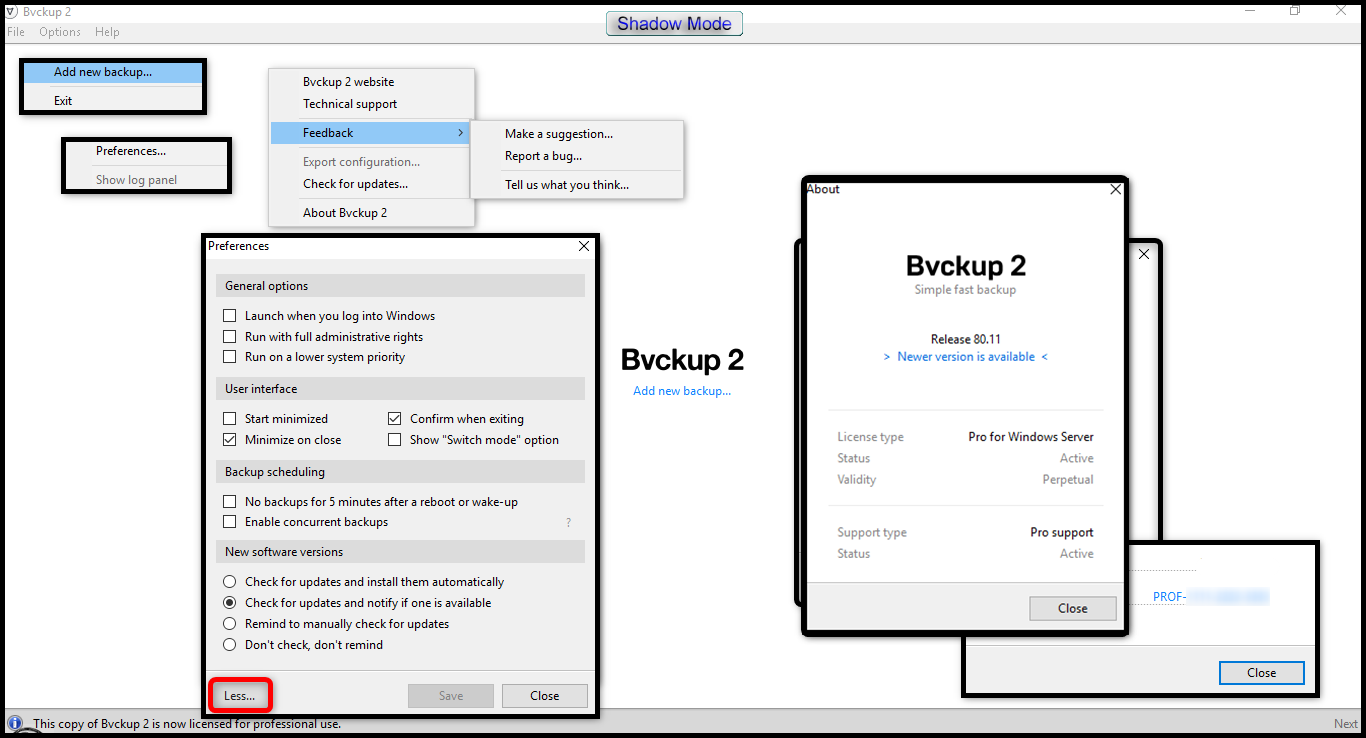Close the Preferences dialog with the X icon
Viewport: 1366px width, 738px height.
pyautogui.click(x=584, y=246)
